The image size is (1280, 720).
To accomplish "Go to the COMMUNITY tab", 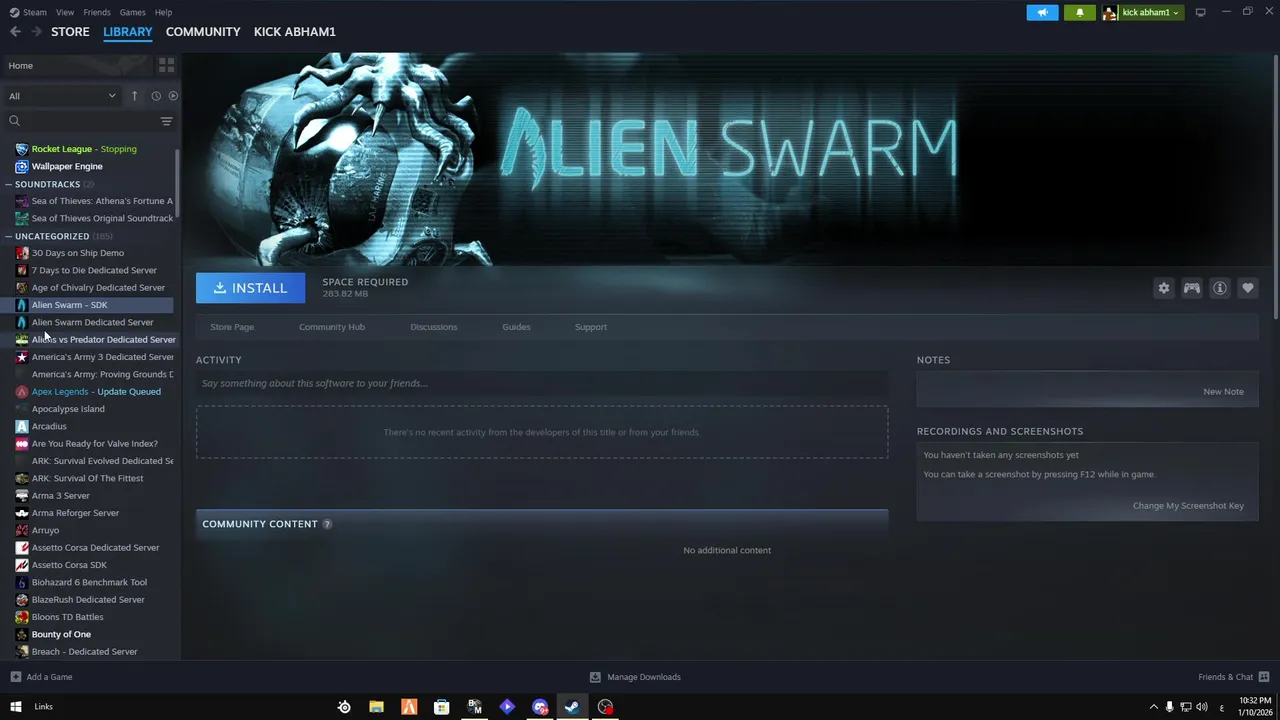I will coord(203,32).
